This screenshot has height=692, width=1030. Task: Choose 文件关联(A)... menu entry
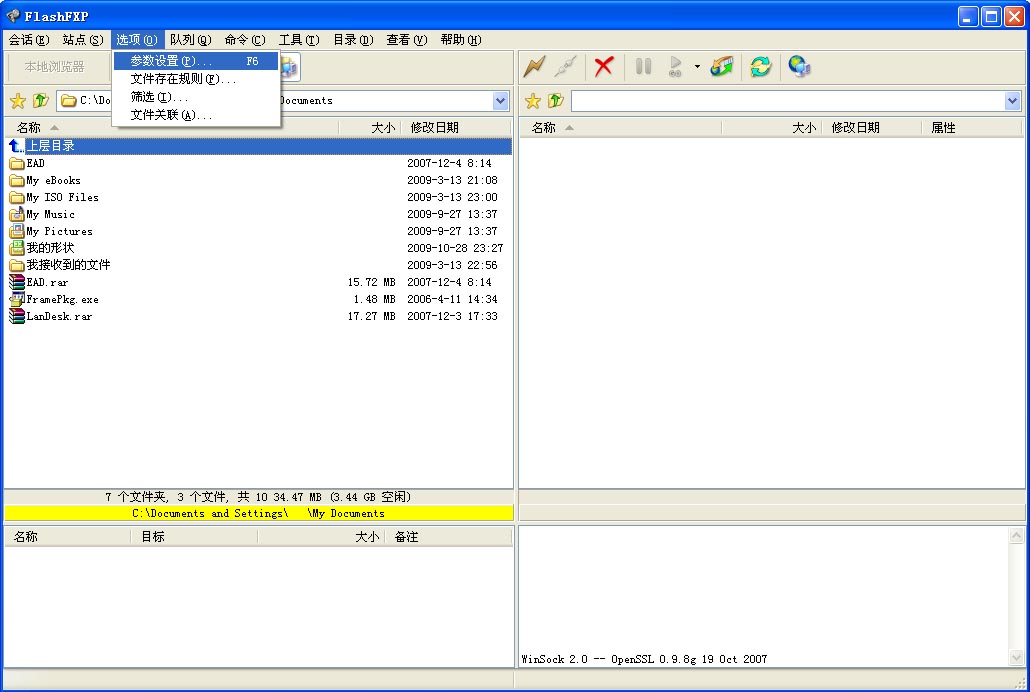point(196,115)
